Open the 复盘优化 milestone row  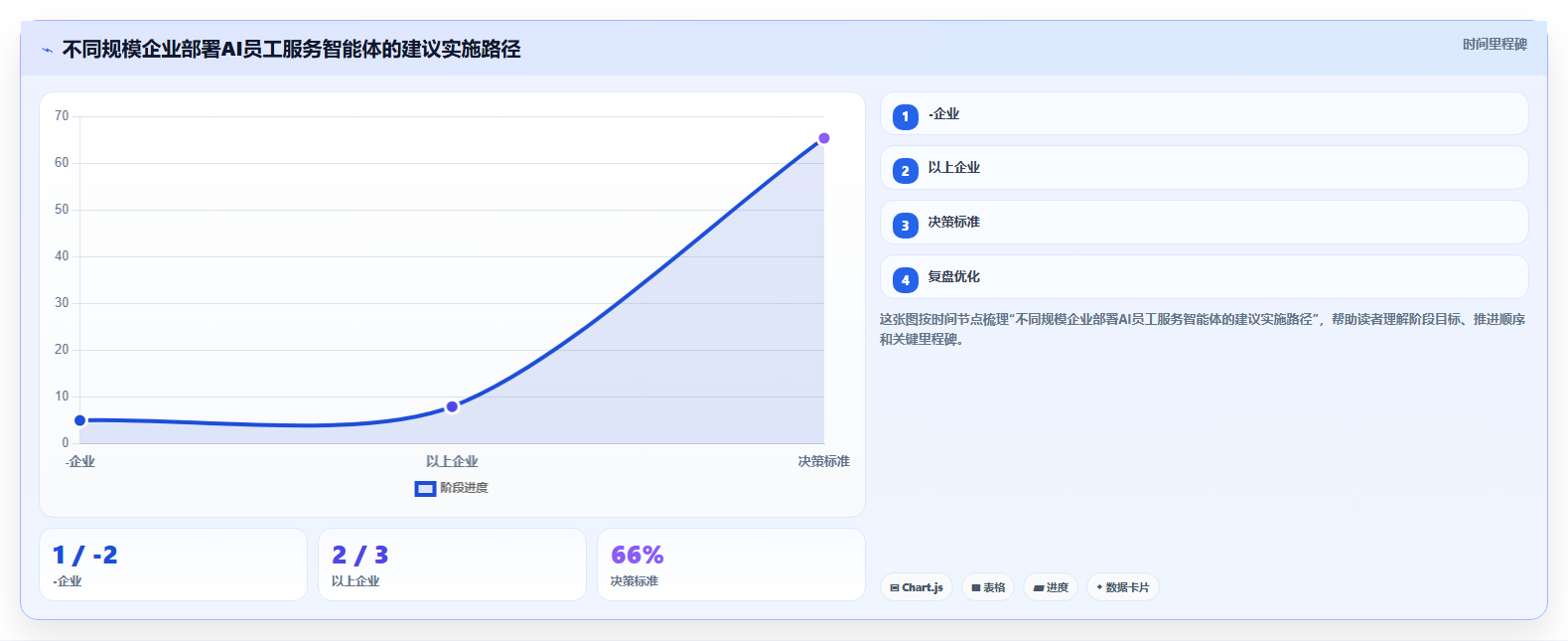pos(1205,277)
